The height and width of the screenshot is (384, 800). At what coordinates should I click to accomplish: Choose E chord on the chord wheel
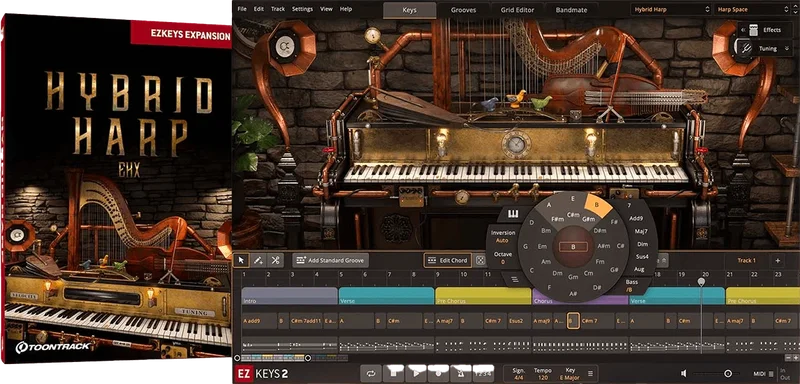pos(573,198)
